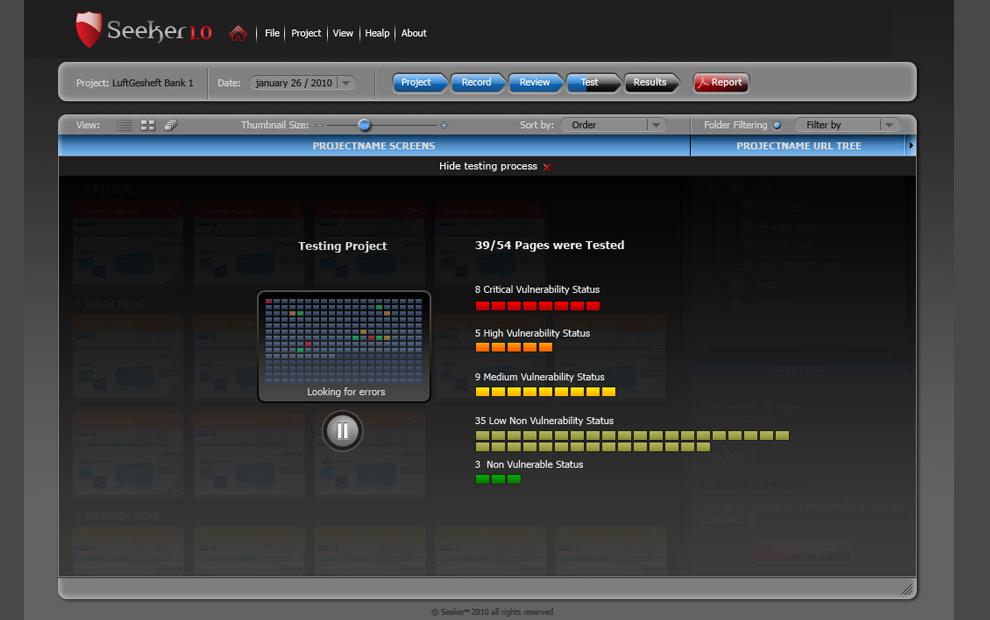Switch to grid thumbnail view icon
Image resolution: width=990 pixels, height=620 pixels.
click(148, 125)
